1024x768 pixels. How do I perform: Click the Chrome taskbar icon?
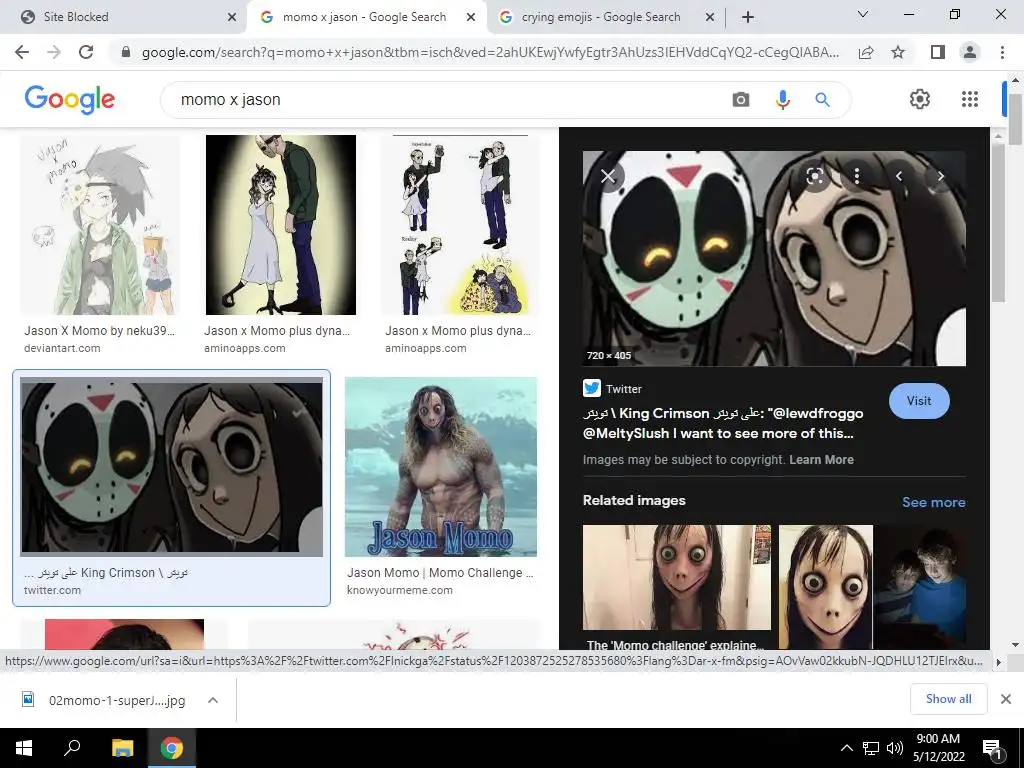point(172,748)
